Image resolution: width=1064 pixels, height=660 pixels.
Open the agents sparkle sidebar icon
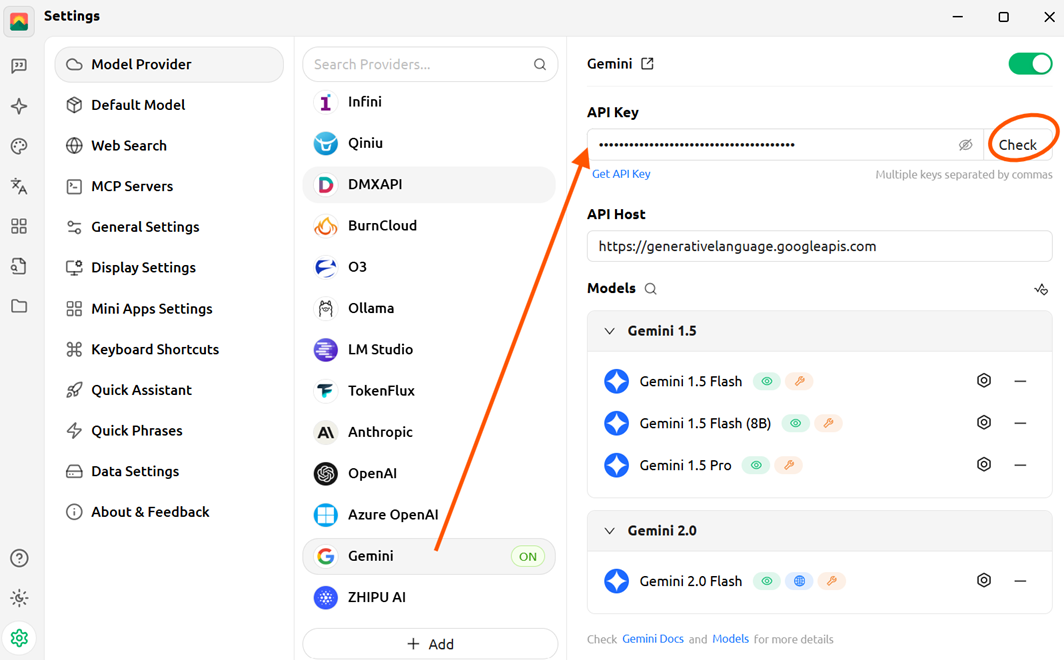pos(19,106)
